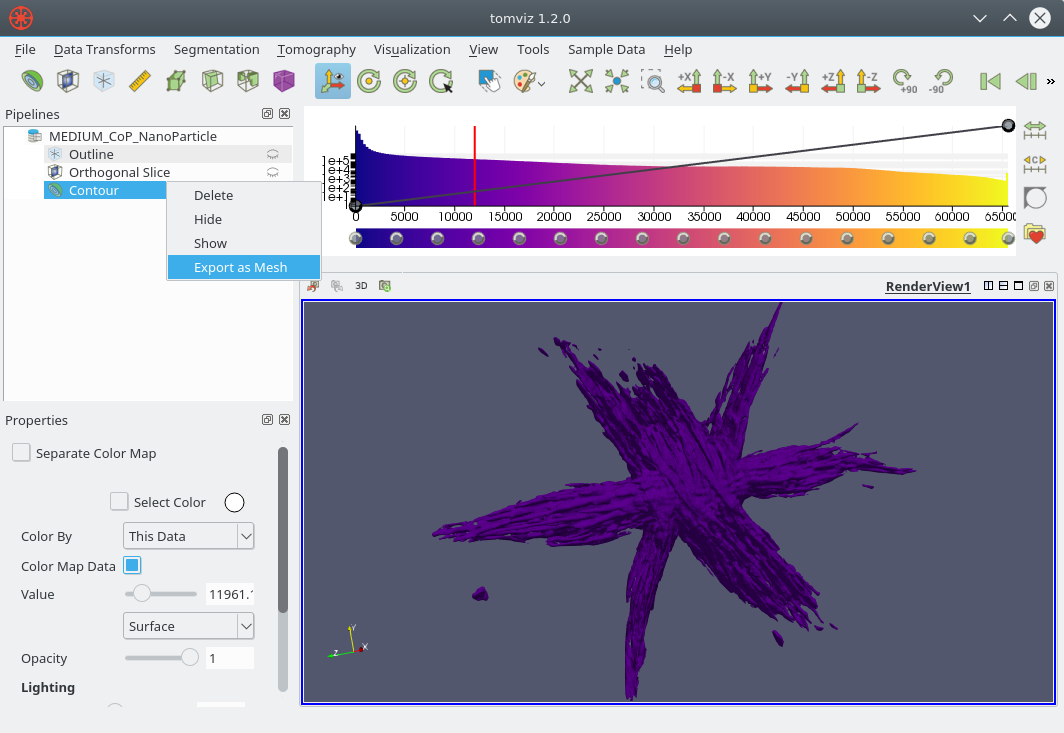Toggle 3D interaction mode in RenderView

point(361,286)
